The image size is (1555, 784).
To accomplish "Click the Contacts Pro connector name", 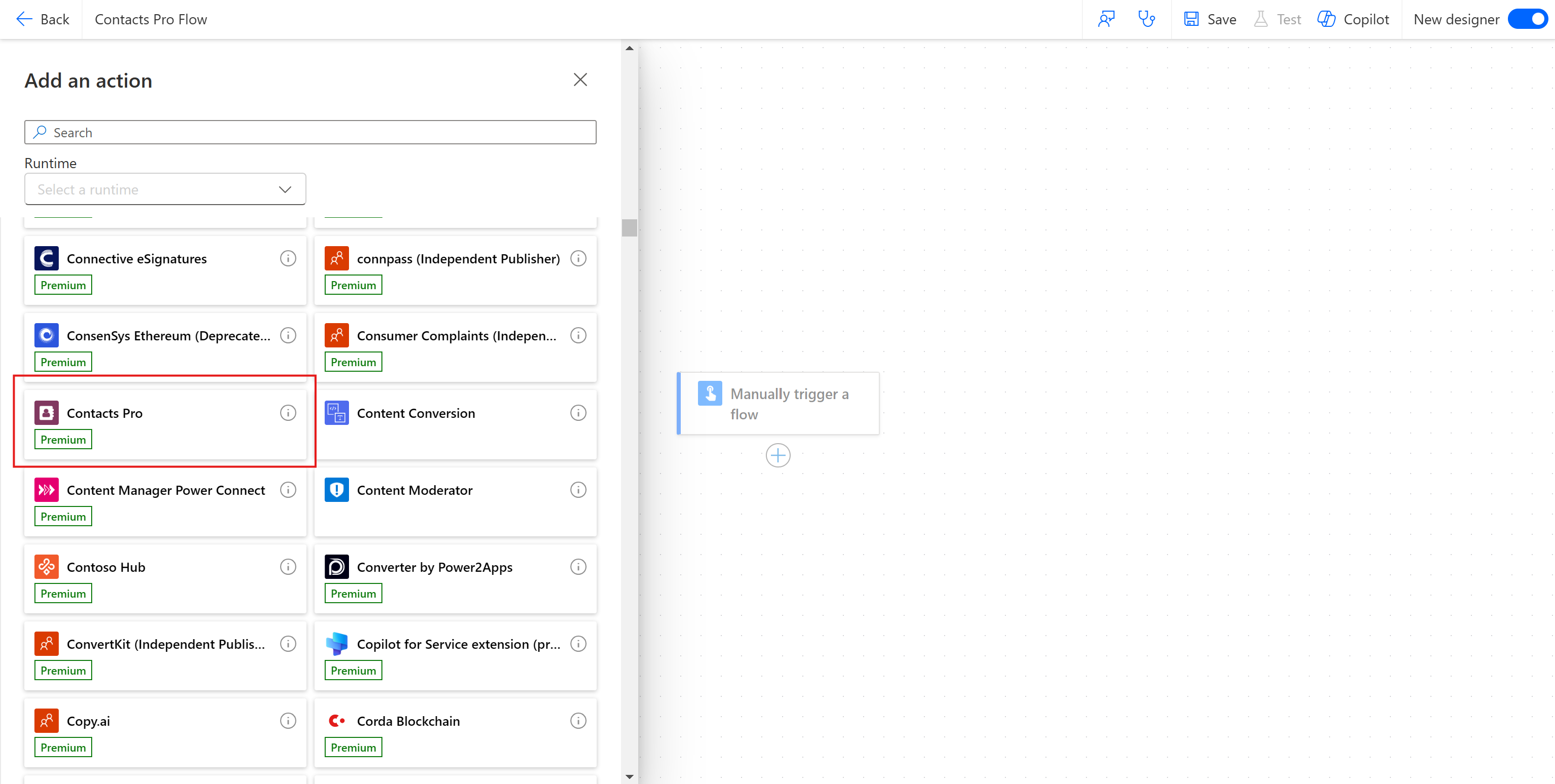I will coord(104,413).
